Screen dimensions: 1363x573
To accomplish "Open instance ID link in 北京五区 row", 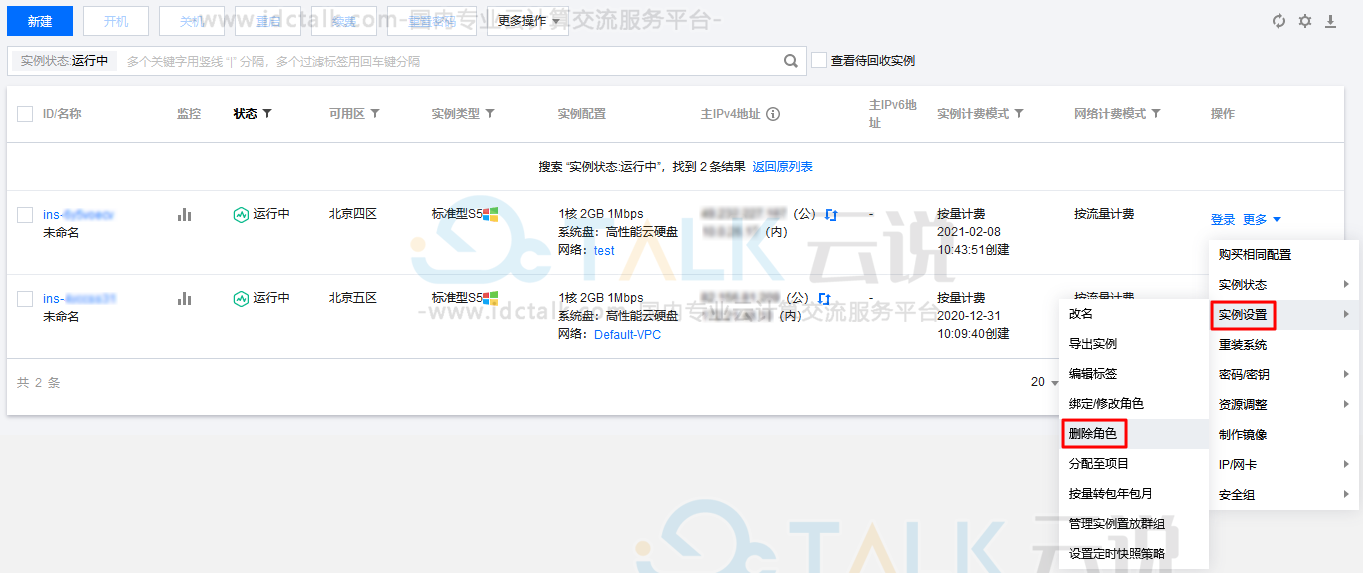I will pos(80,299).
